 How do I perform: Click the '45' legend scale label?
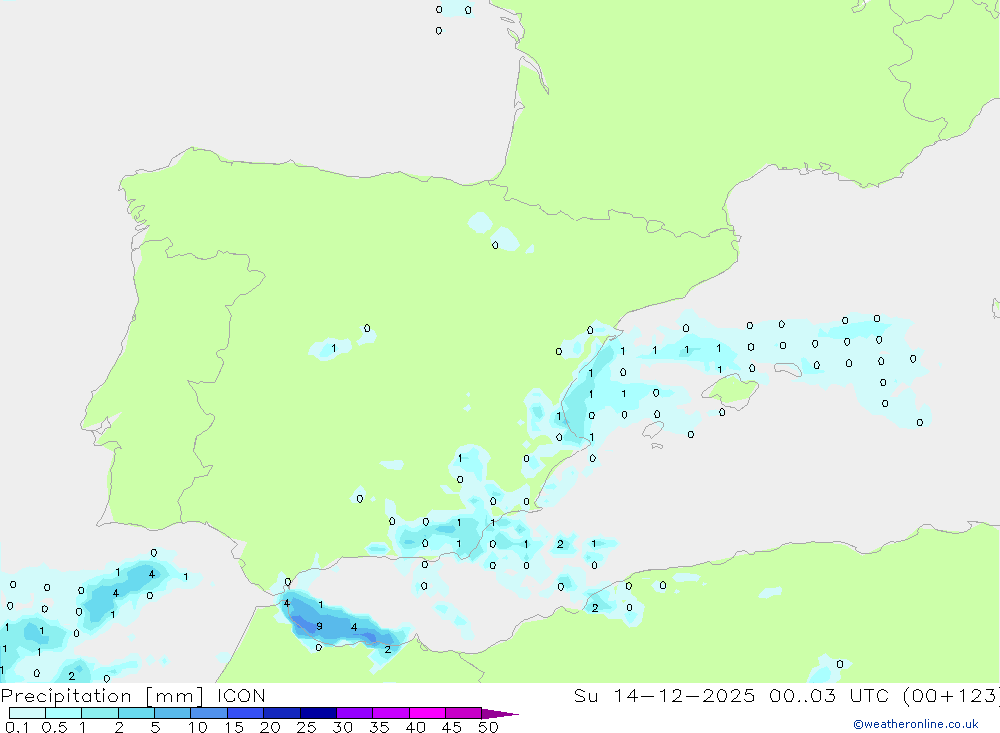coord(452,727)
